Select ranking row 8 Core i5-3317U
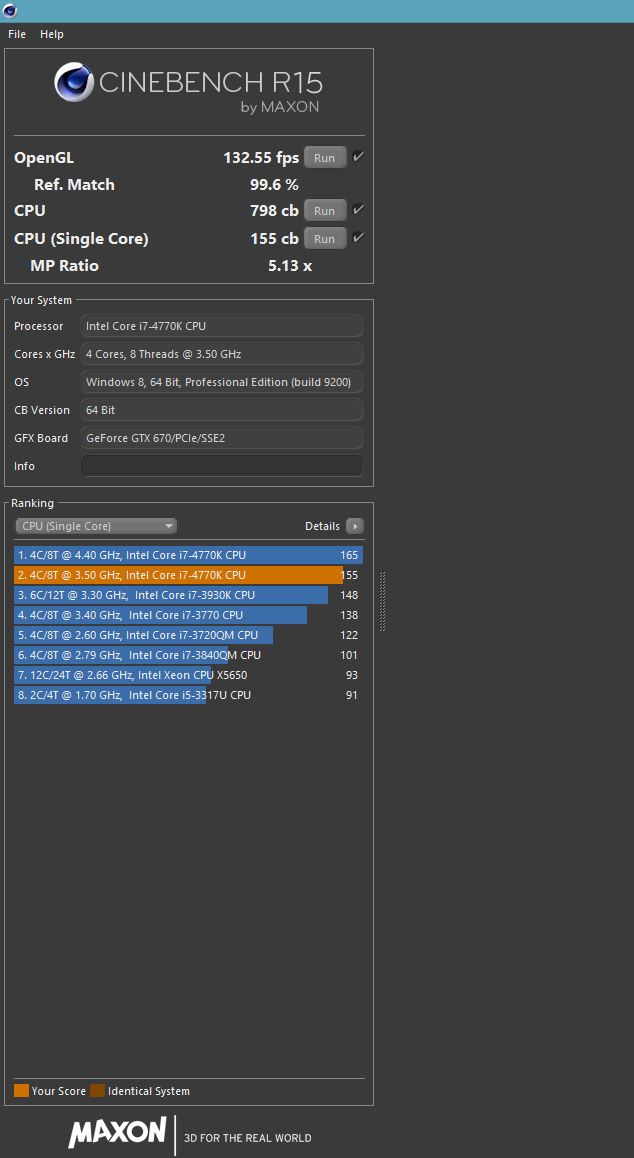Image resolution: width=634 pixels, height=1158 pixels. pos(188,695)
